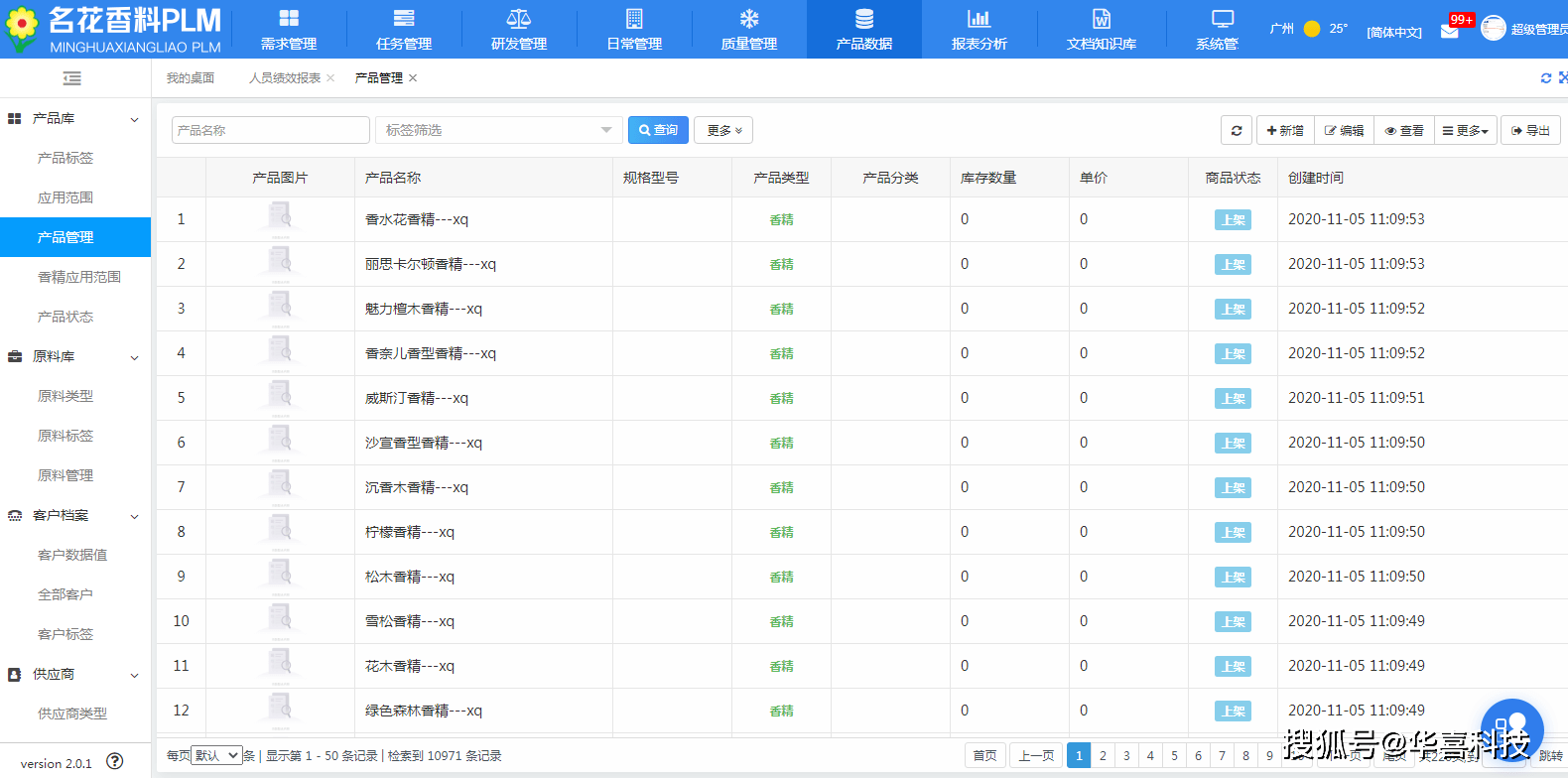This screenshot has height=778, width=1568.
Task: Open the mail notifications icon
Action: click(x=1450, y=31)
